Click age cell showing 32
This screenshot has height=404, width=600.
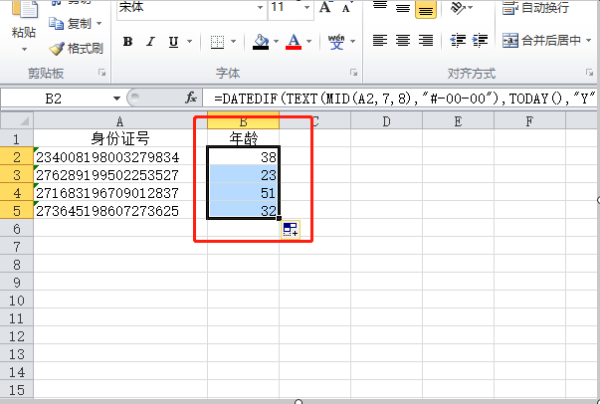click(x=243, y=210)
